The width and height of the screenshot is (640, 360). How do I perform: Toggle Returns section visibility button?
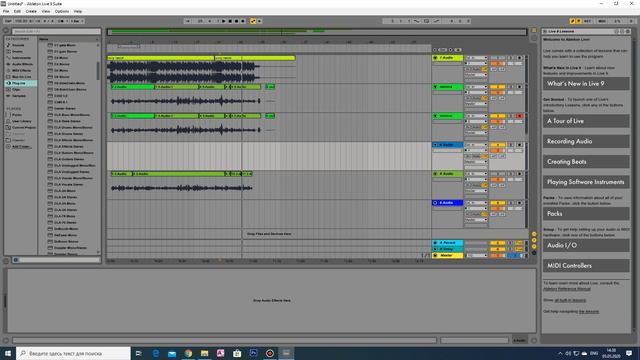coord(534,240)
